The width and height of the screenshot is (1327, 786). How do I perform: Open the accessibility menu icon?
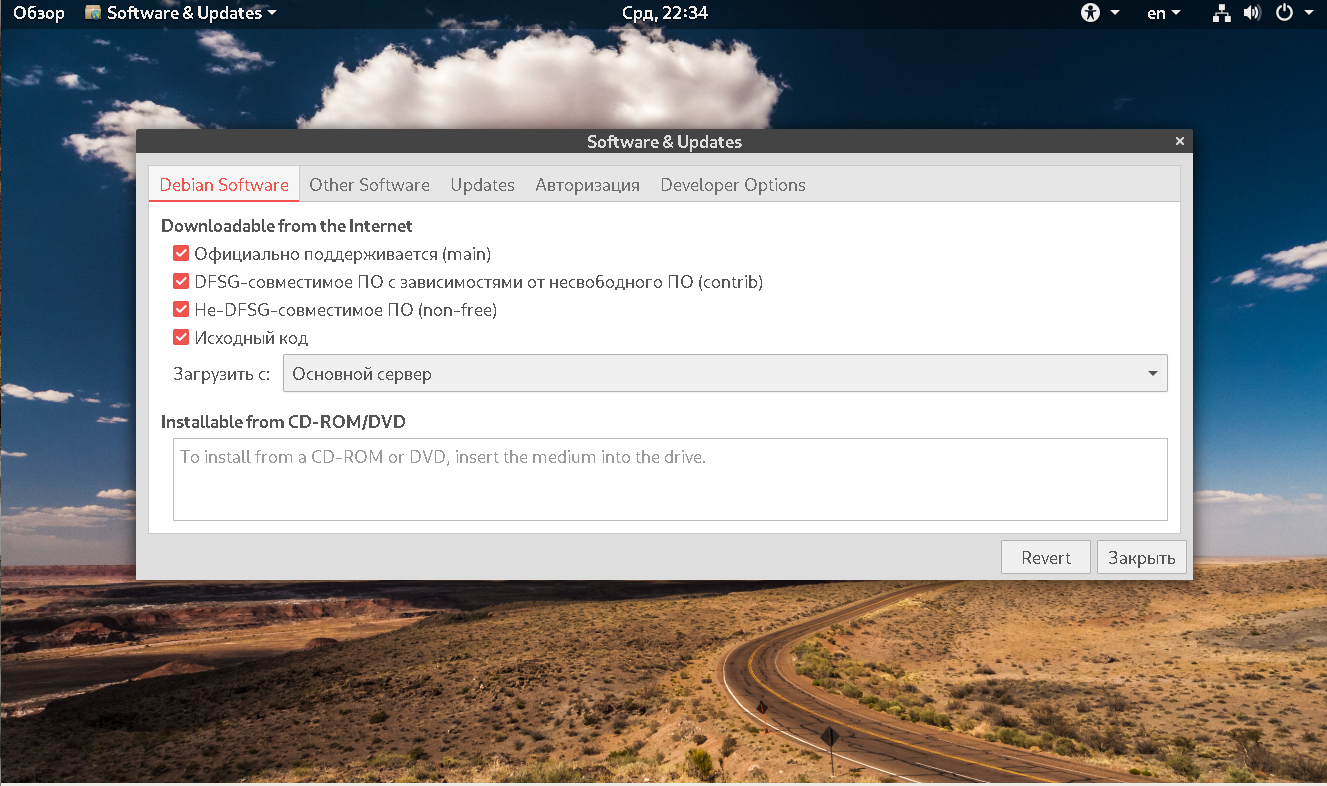point(1090,13)
